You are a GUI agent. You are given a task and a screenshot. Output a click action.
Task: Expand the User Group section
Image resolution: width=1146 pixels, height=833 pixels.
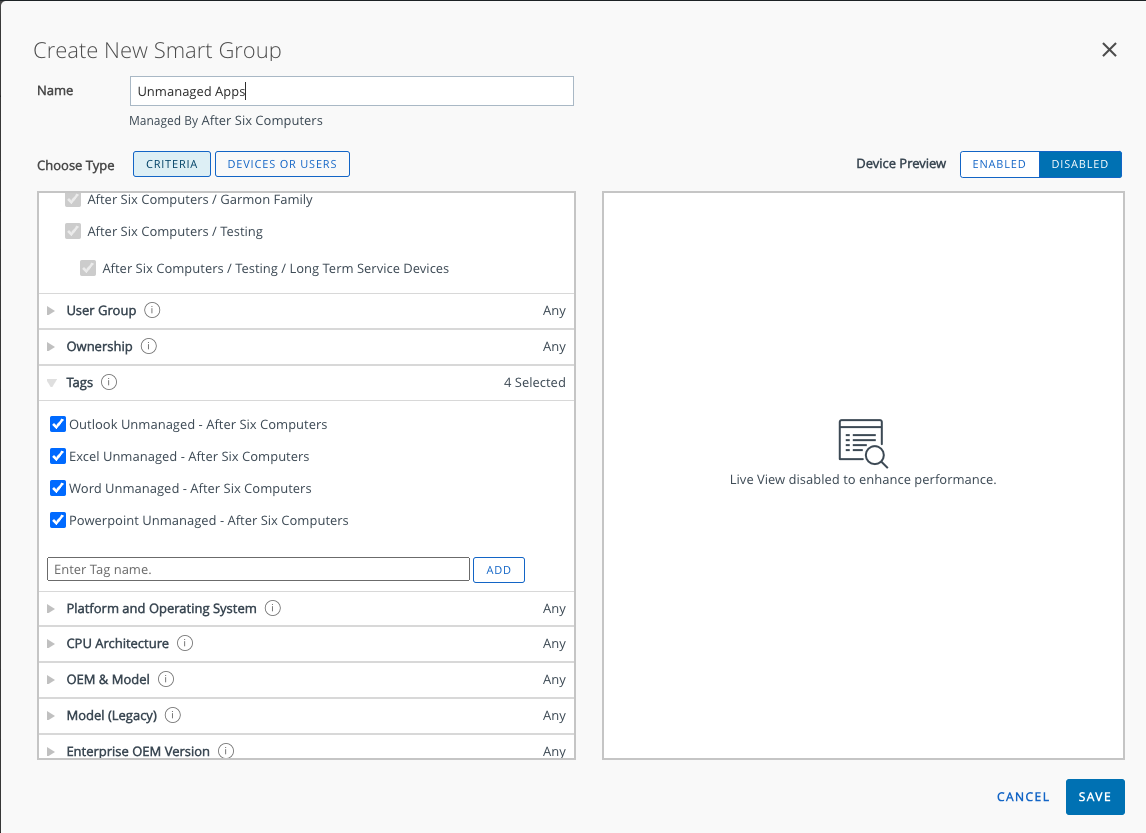50,311
